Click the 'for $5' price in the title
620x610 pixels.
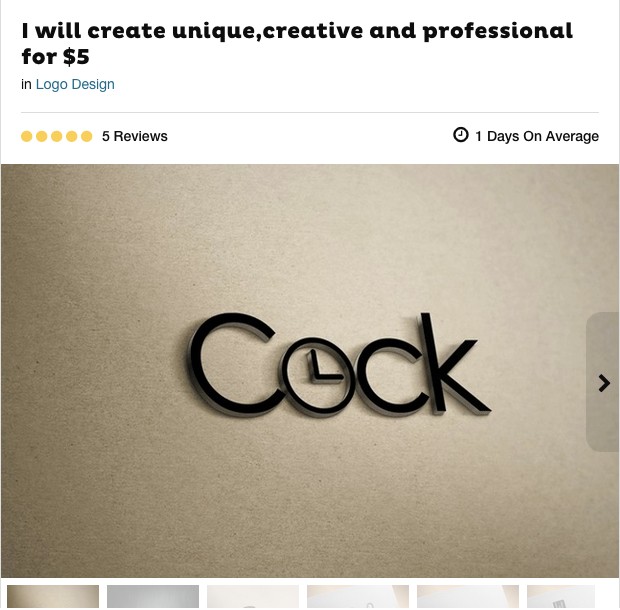(56, 57)
